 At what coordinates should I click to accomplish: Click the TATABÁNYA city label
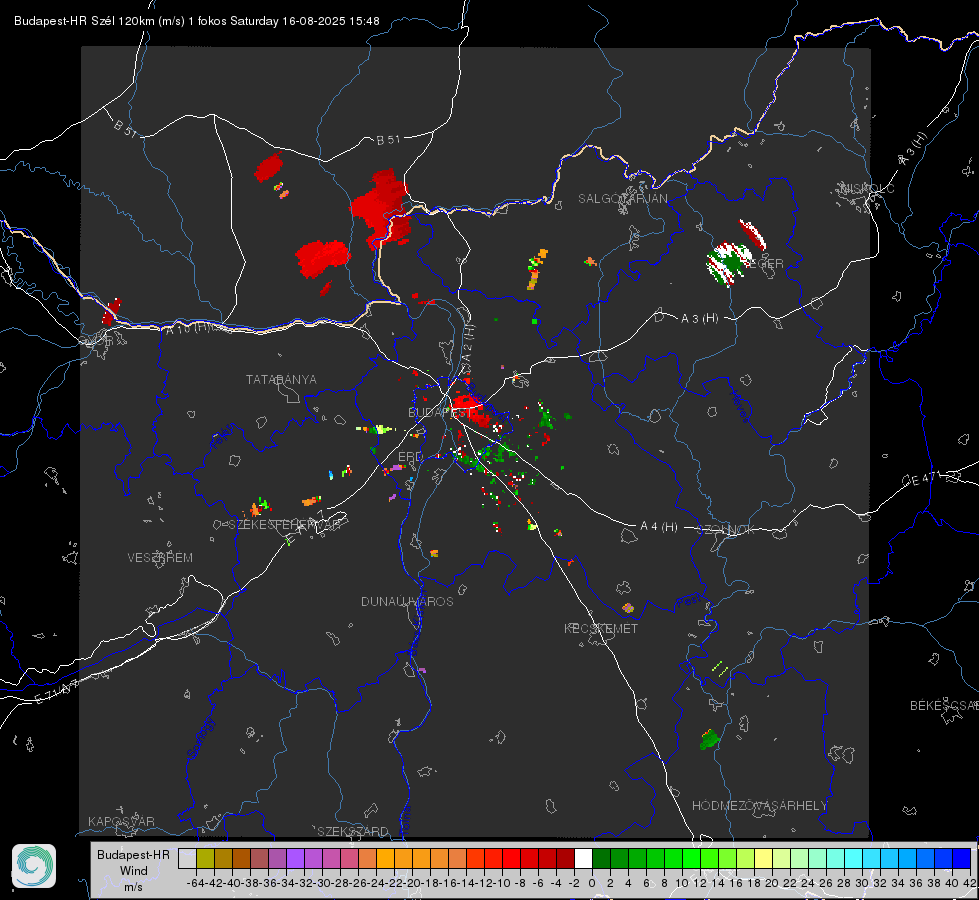click(281, 379)
